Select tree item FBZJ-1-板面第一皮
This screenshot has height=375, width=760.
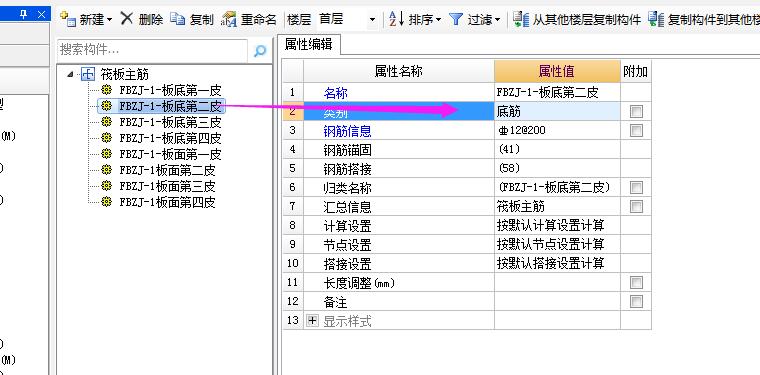[x=170, y=154]
